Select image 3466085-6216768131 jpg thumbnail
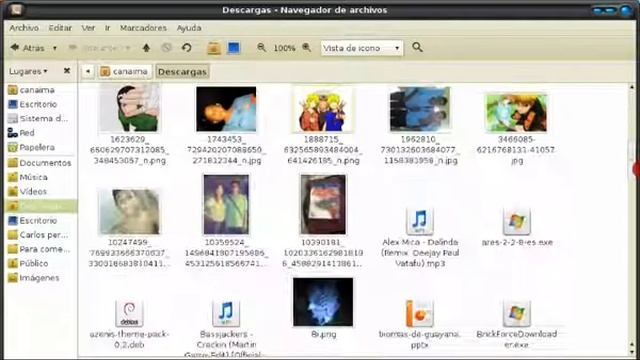The image size is (640, 360). (516, 113)
